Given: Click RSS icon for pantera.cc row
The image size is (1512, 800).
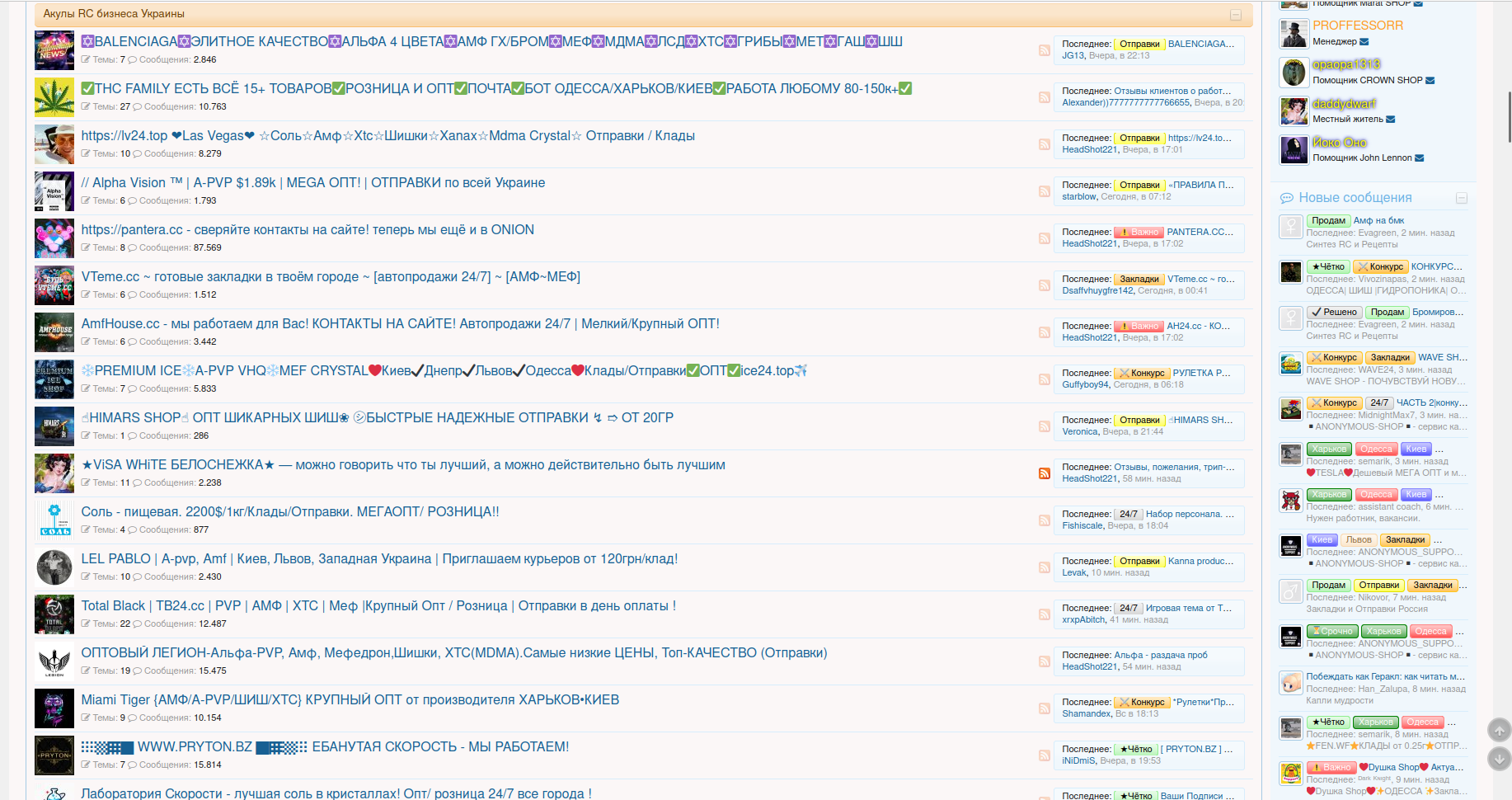Looking at the screenshot, I should pyautogui.click(x=1044, y=238).
